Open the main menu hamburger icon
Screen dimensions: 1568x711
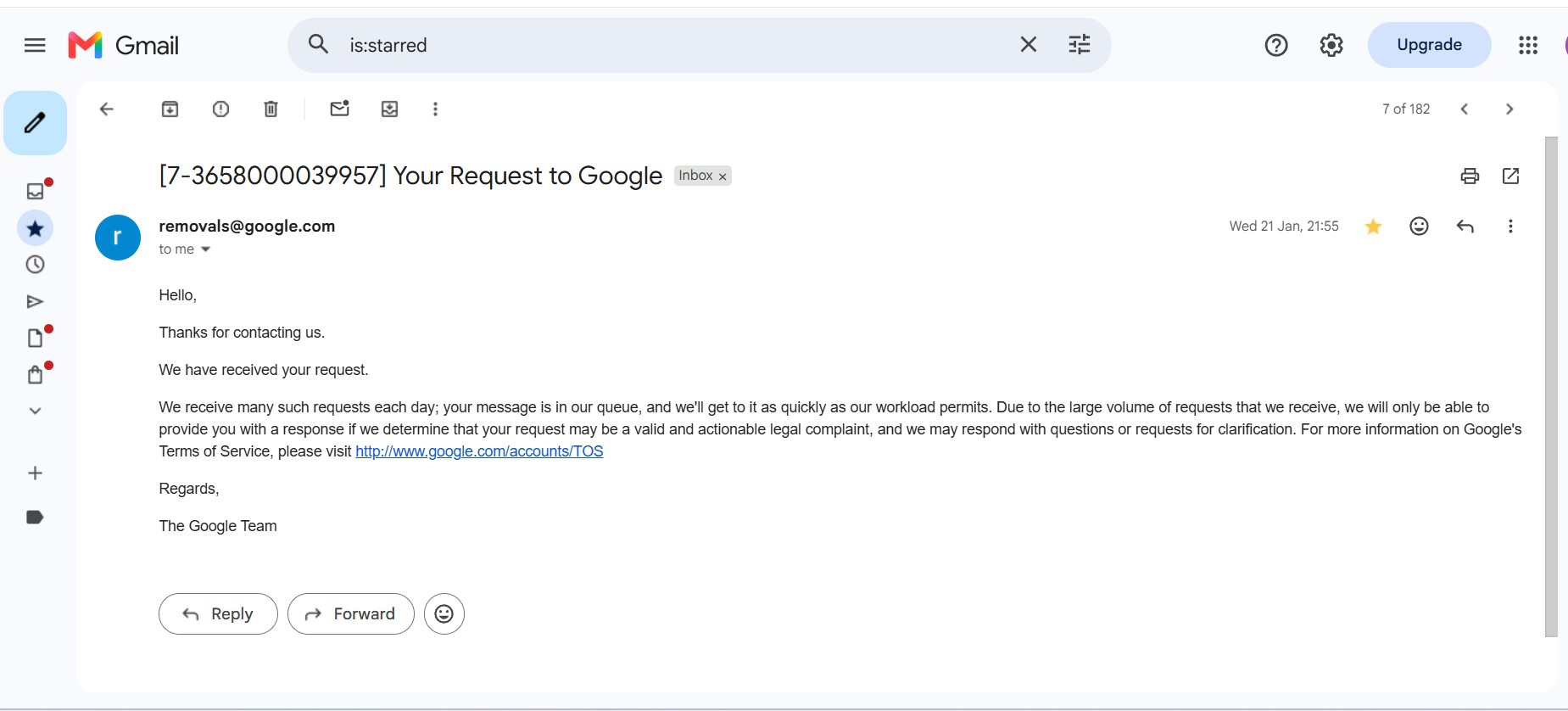coord(35,45)
